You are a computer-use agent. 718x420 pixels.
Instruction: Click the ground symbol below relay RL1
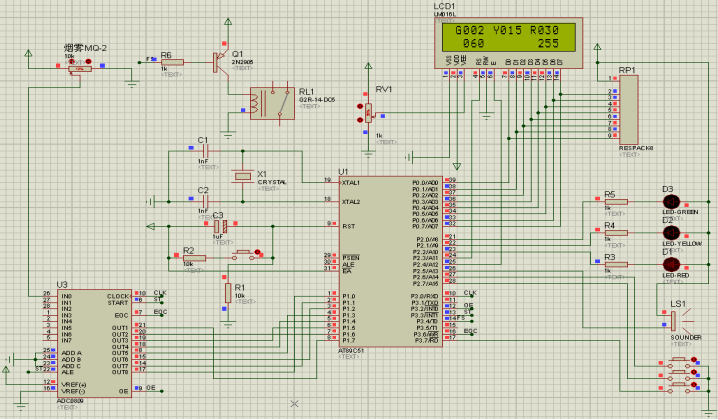(228, 136)
